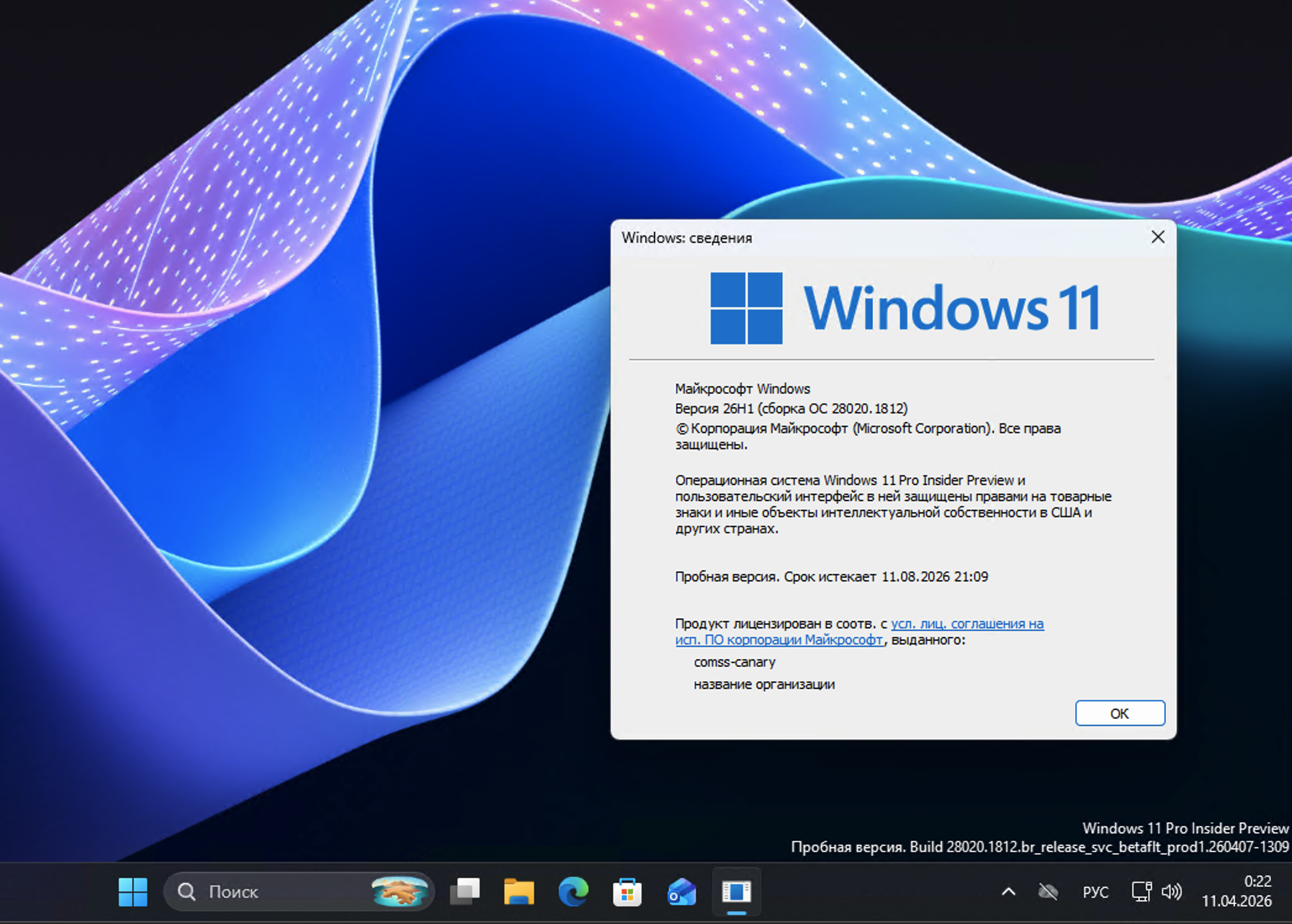Open the Microsoft Store
The height and width of the screenshot is (924, 1292).
pyautogui.click(x=627, y=892)
